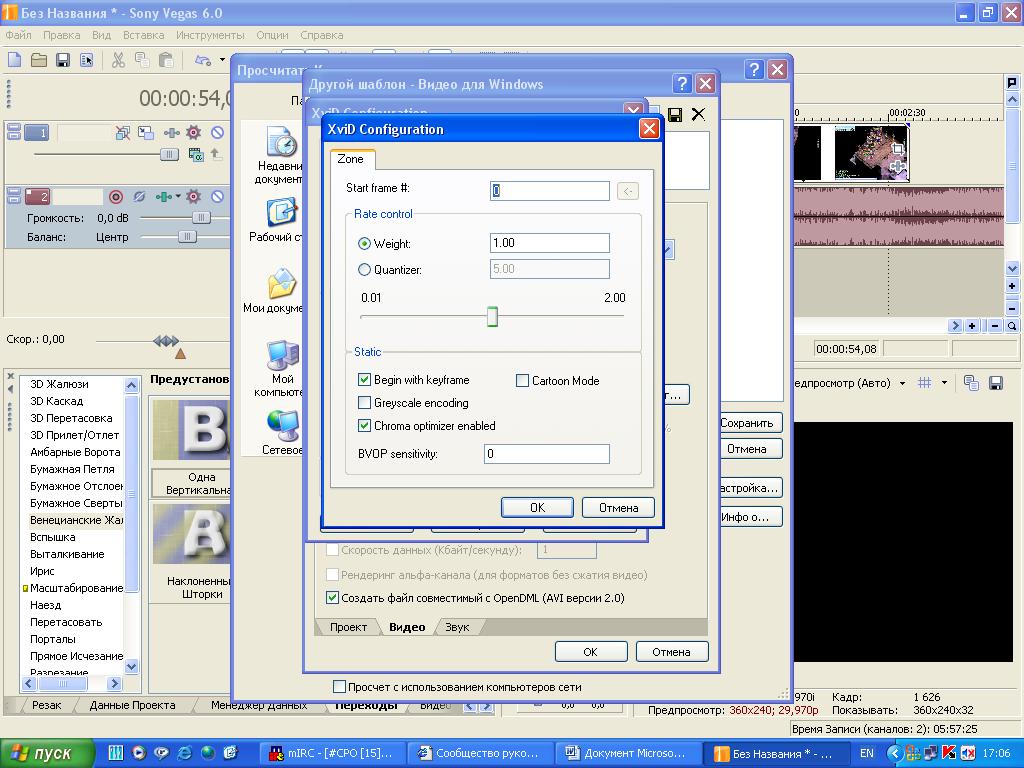Select the Quantizer radio button
1024x768 pixels.
(x=364, y=269)
